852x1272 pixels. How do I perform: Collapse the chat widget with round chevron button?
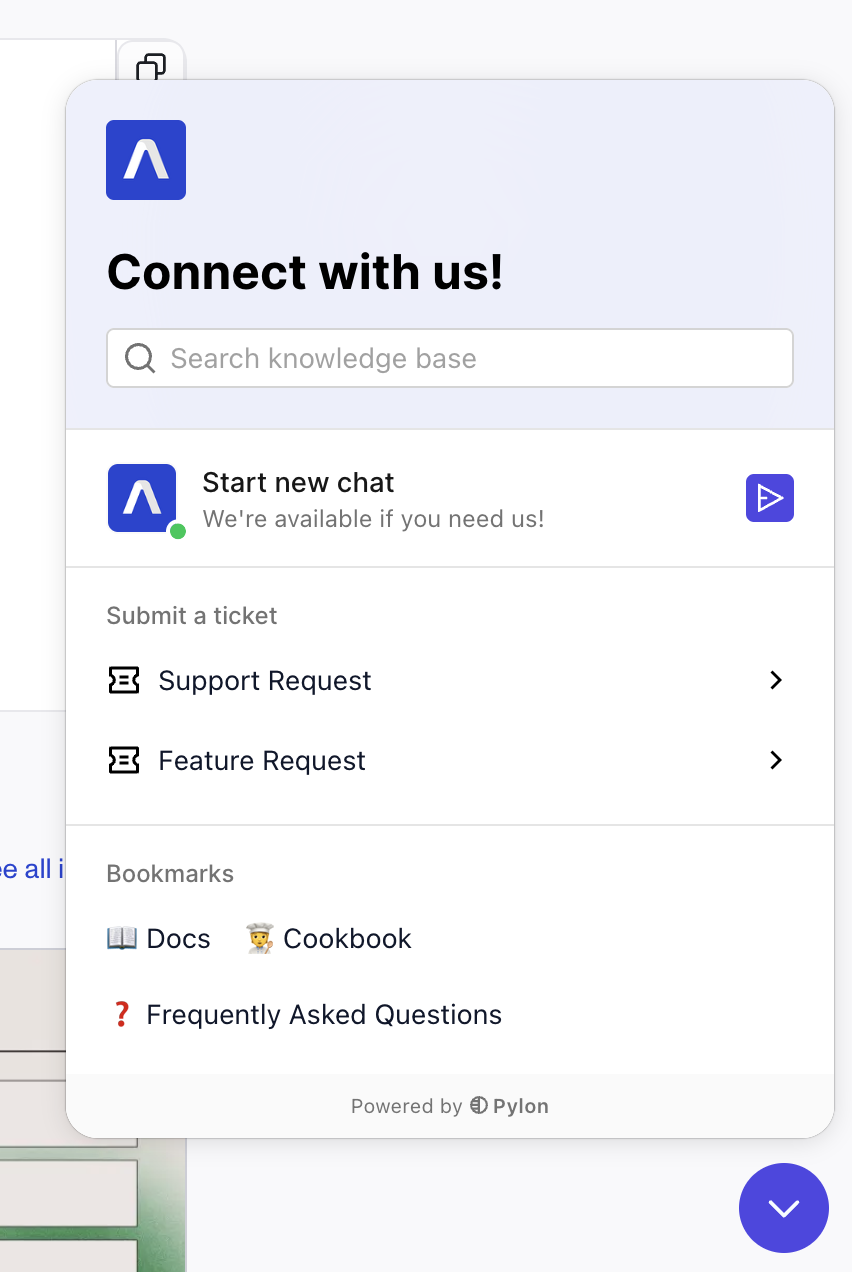783,1208
